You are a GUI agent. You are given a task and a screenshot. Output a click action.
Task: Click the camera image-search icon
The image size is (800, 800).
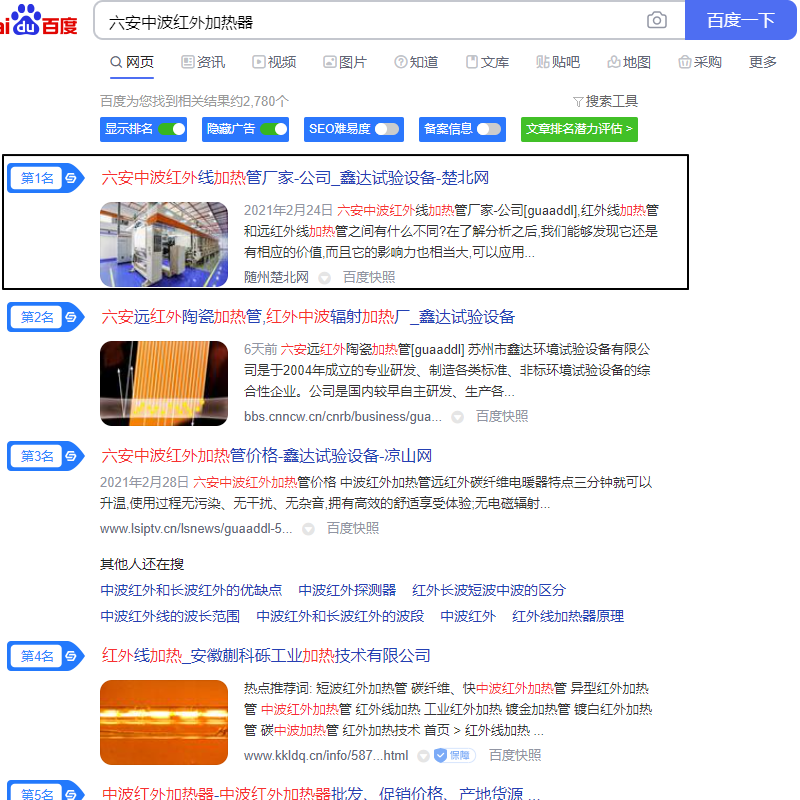(x=656, y=20)
